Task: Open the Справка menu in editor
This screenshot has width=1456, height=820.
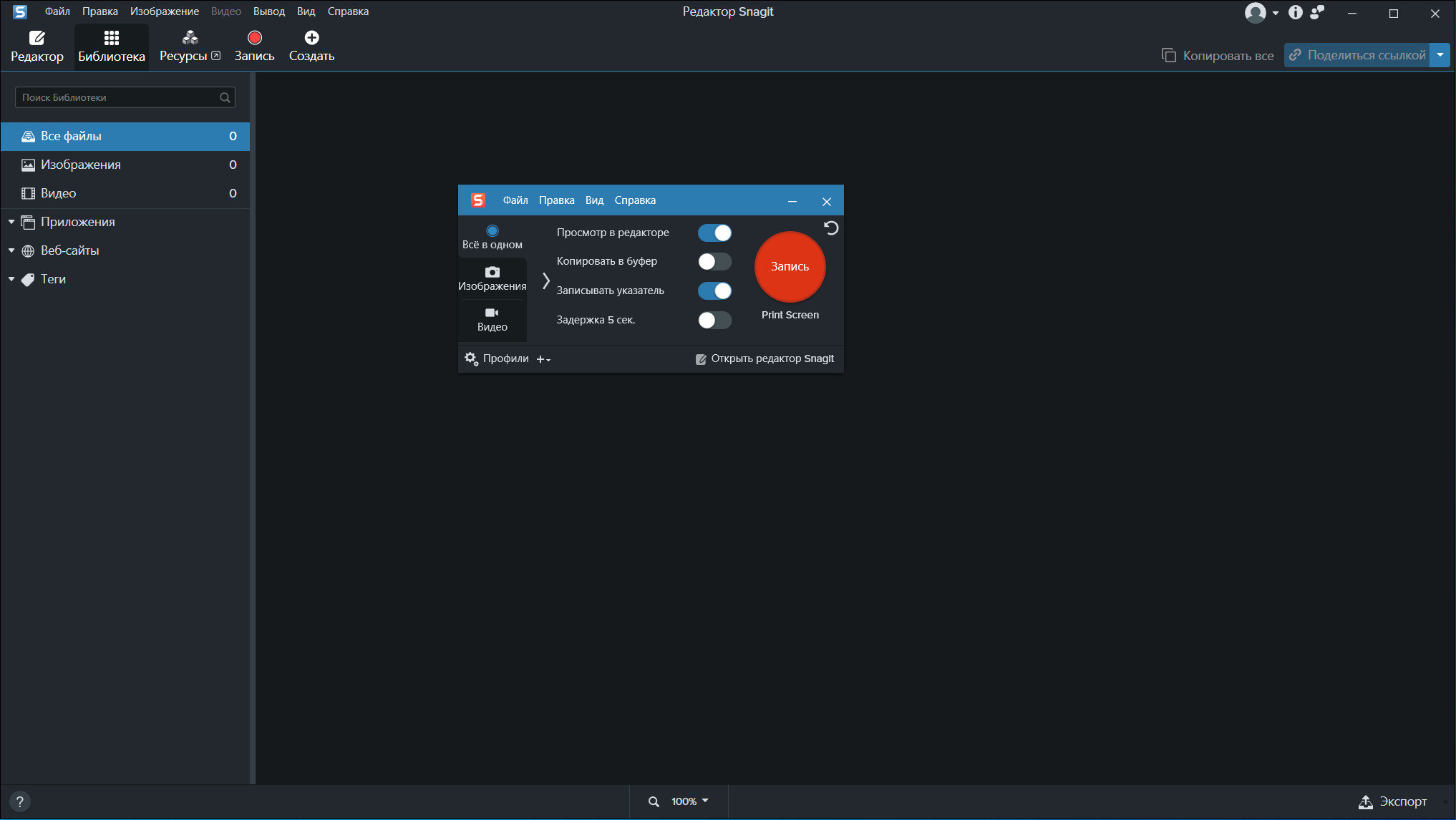Action: 348,11
